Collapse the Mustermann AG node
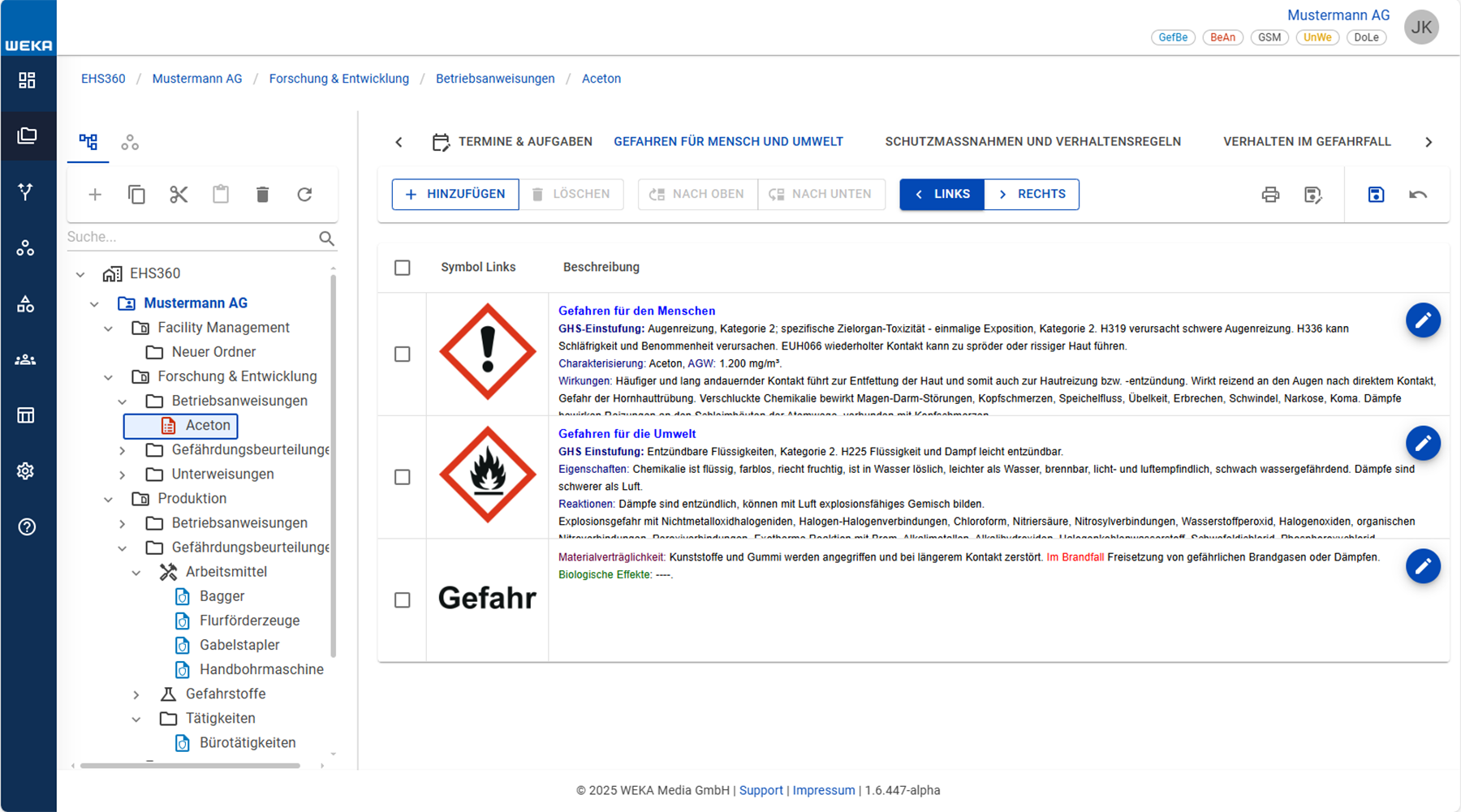This screenshot has width=1461, height=812. [x=94, y=304]
